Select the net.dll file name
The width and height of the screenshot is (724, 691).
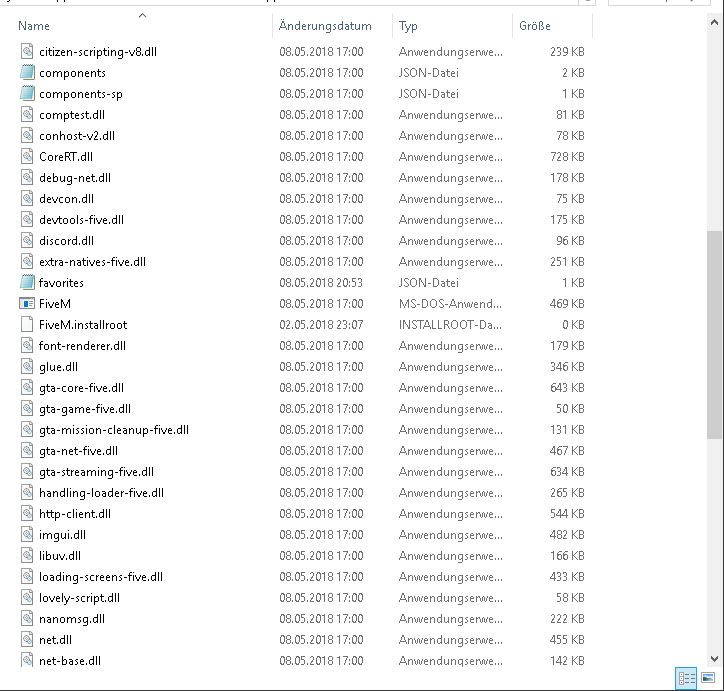click(x=55, y=640)
